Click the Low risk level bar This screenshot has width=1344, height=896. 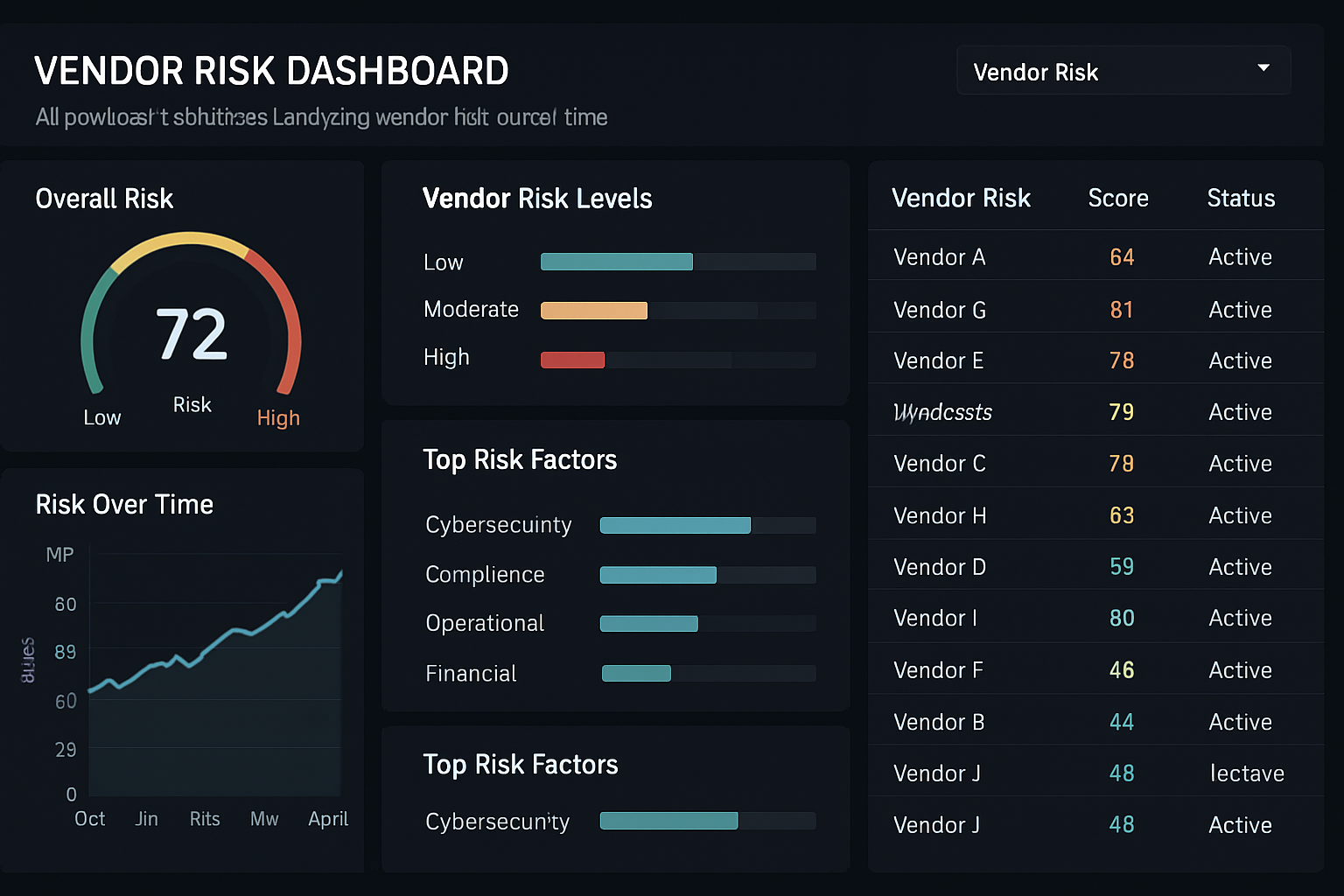click(x=616, y=261)
